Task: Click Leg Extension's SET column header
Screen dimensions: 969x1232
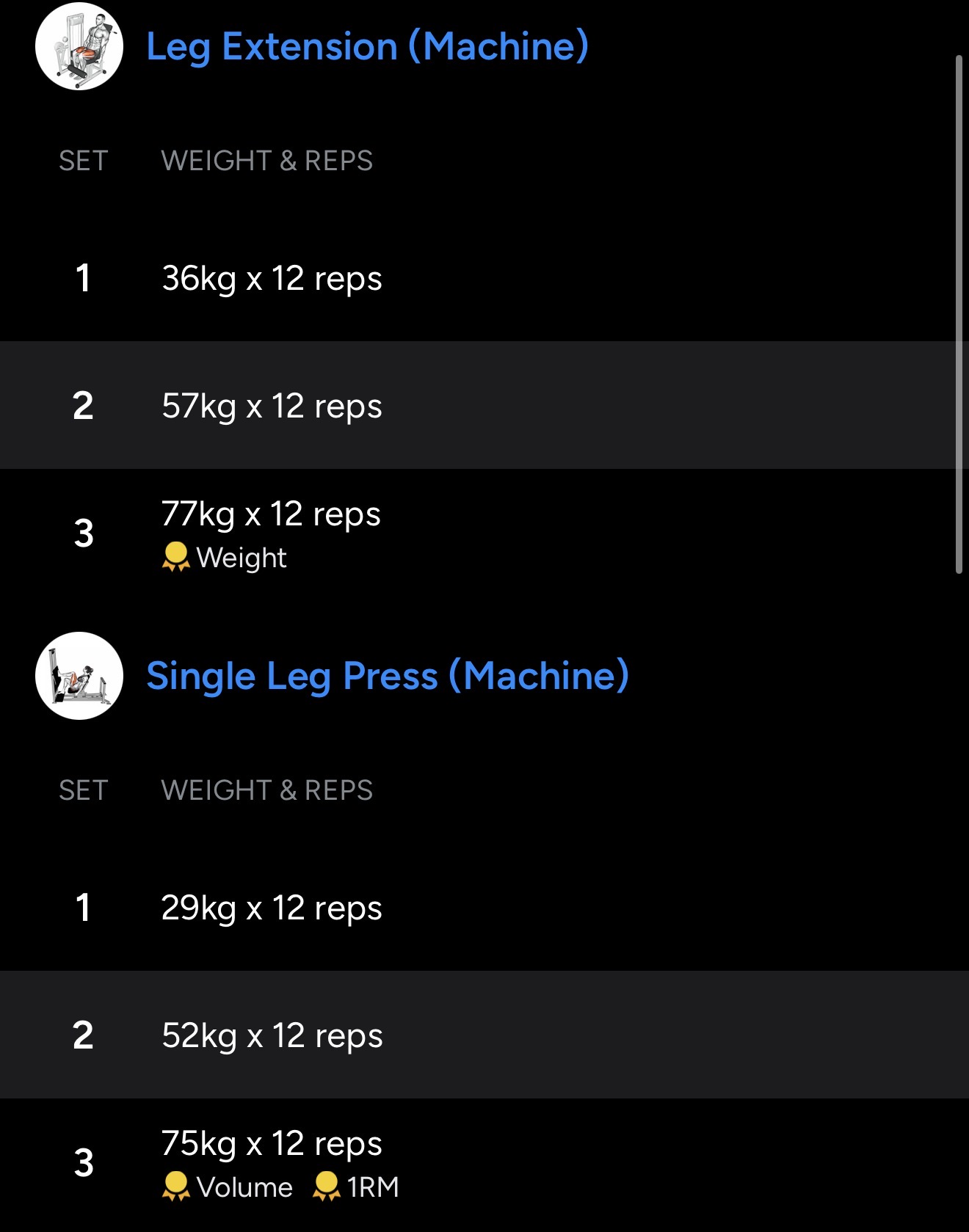Action: tap(84, 161)
